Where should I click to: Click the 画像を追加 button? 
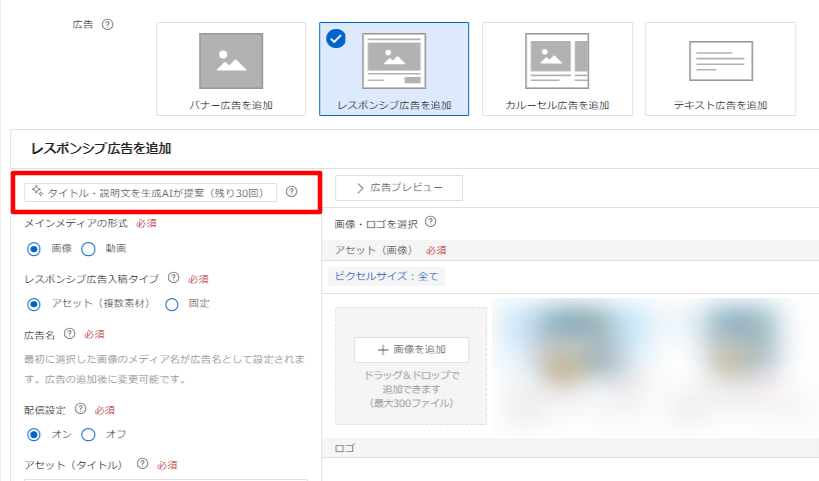coord(411,350)
